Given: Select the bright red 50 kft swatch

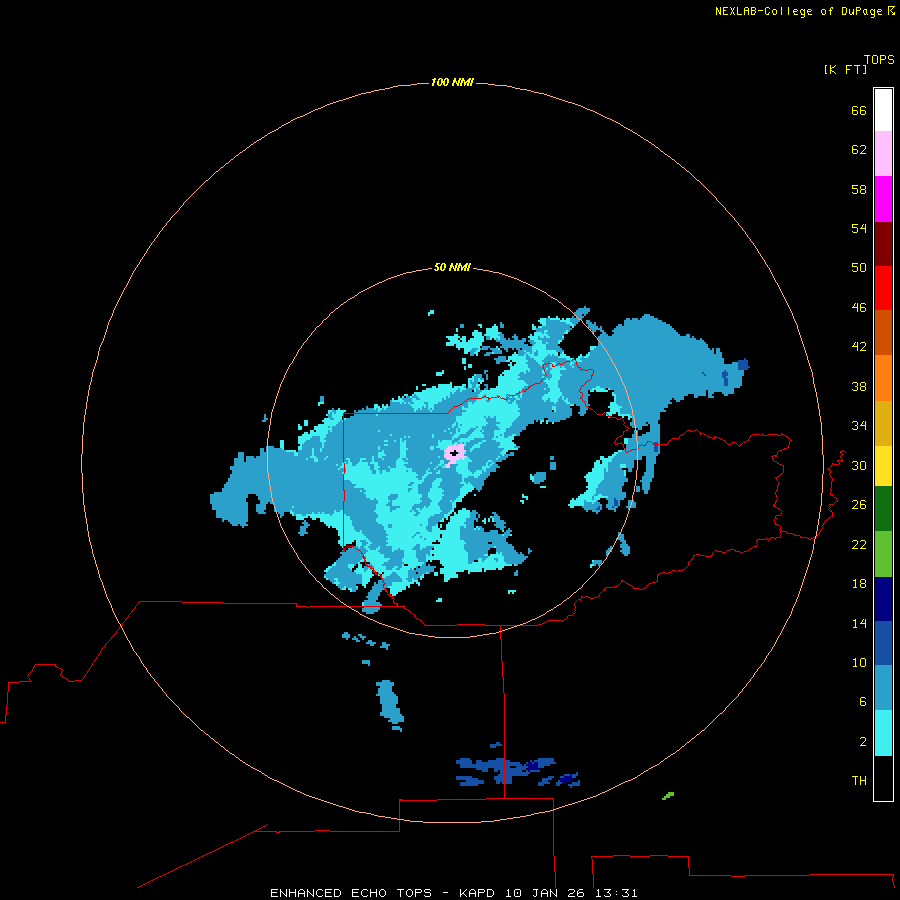Looking at the screenshot, I should [x=883, y=288].
